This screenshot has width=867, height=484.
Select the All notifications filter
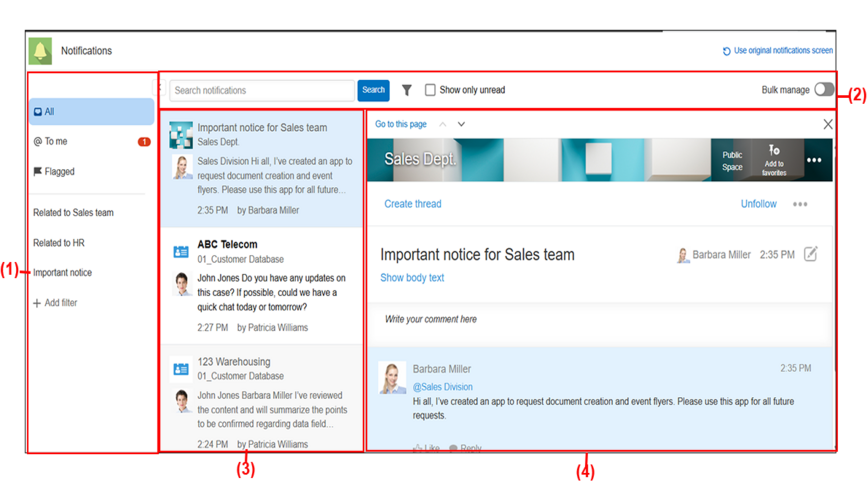[x=91, y=112]
